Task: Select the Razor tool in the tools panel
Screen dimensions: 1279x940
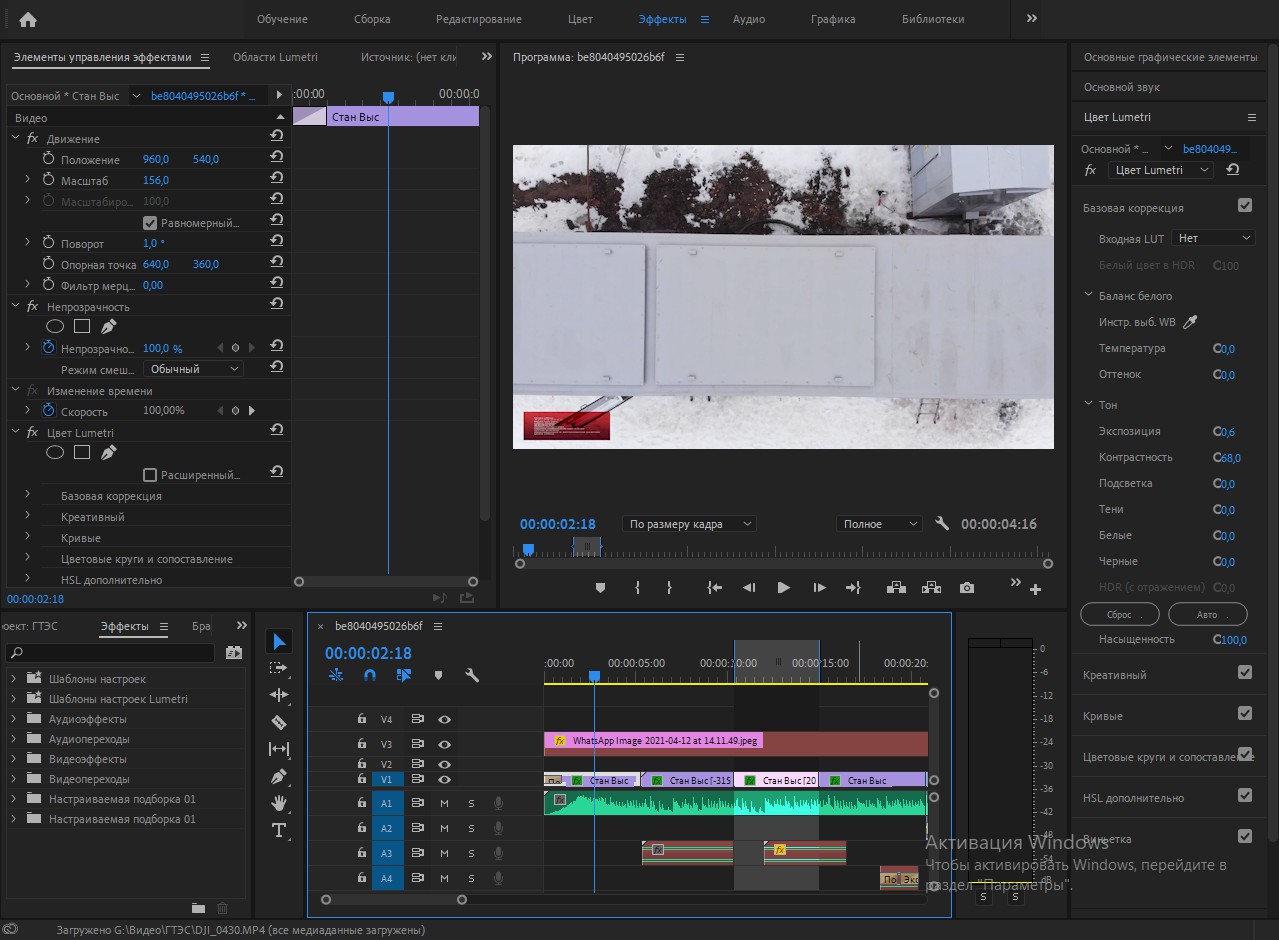Action: 279,722
